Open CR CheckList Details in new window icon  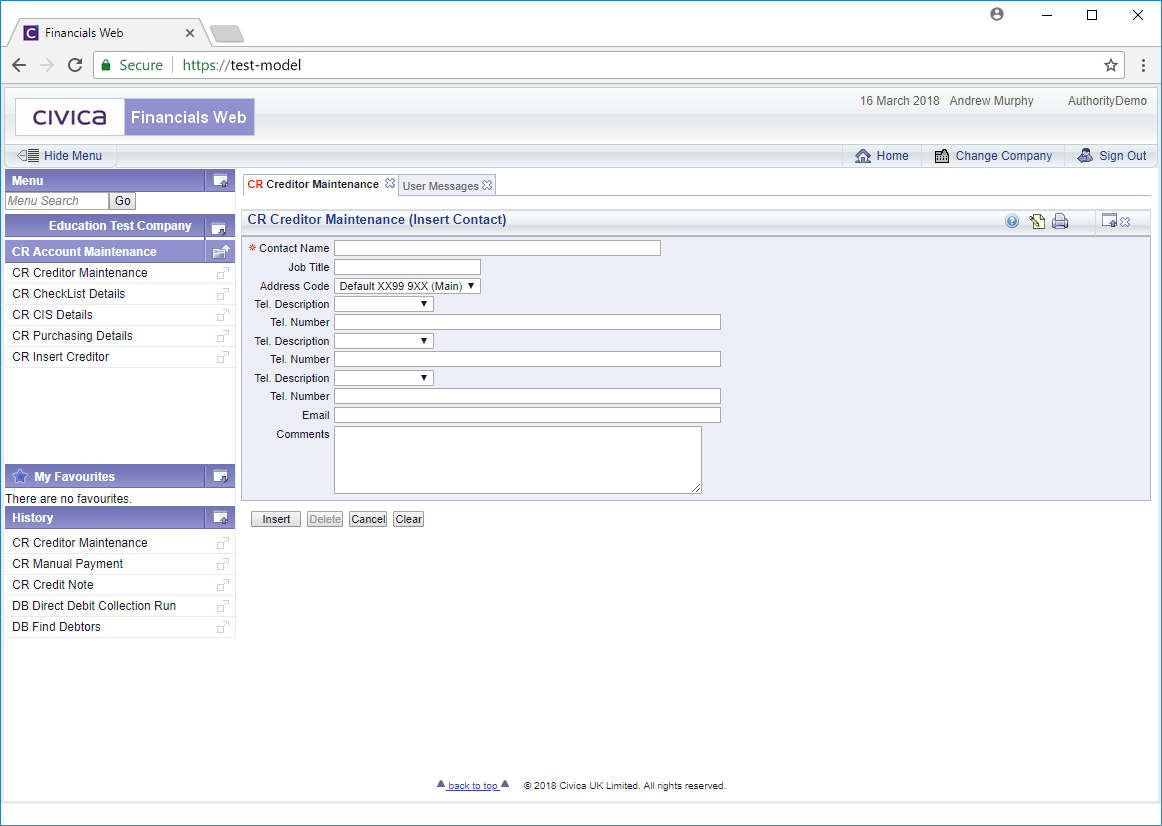click(x=222, y=294)
